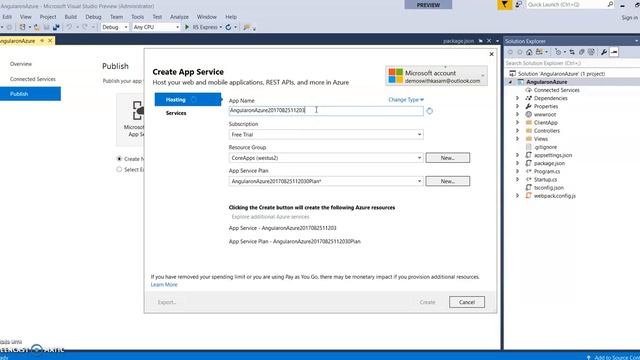640x360 pixels.
Task: Close the AngularonAzure document tab
Action: [x=50, y=41]
